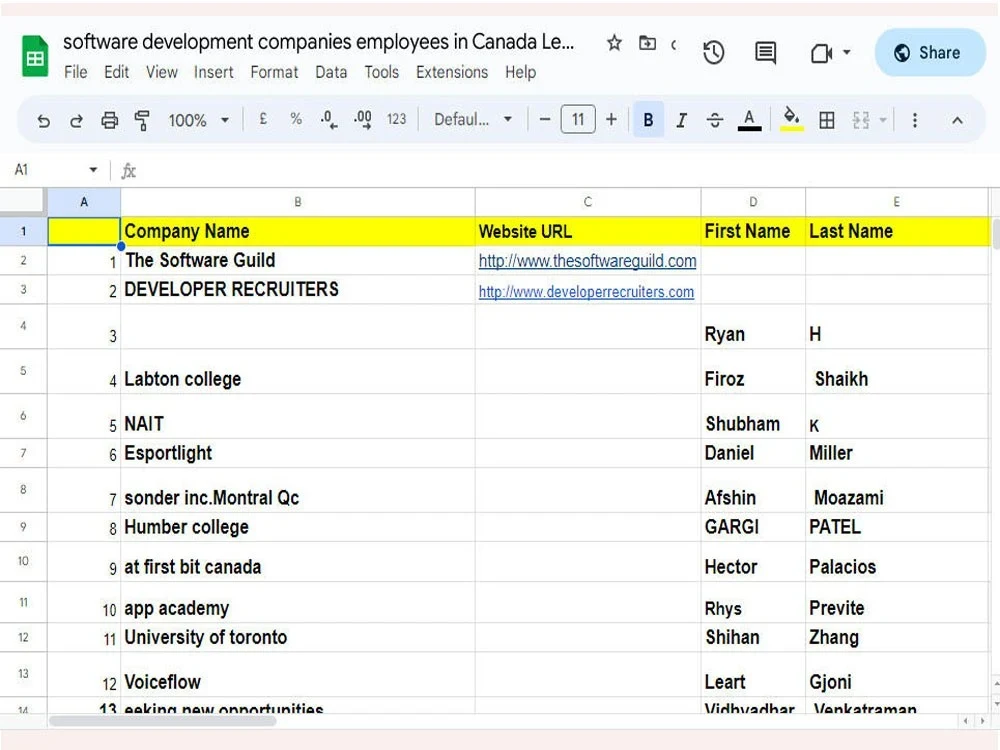
Task: Toggle italic formatting
Action: (x=681, y=120)
